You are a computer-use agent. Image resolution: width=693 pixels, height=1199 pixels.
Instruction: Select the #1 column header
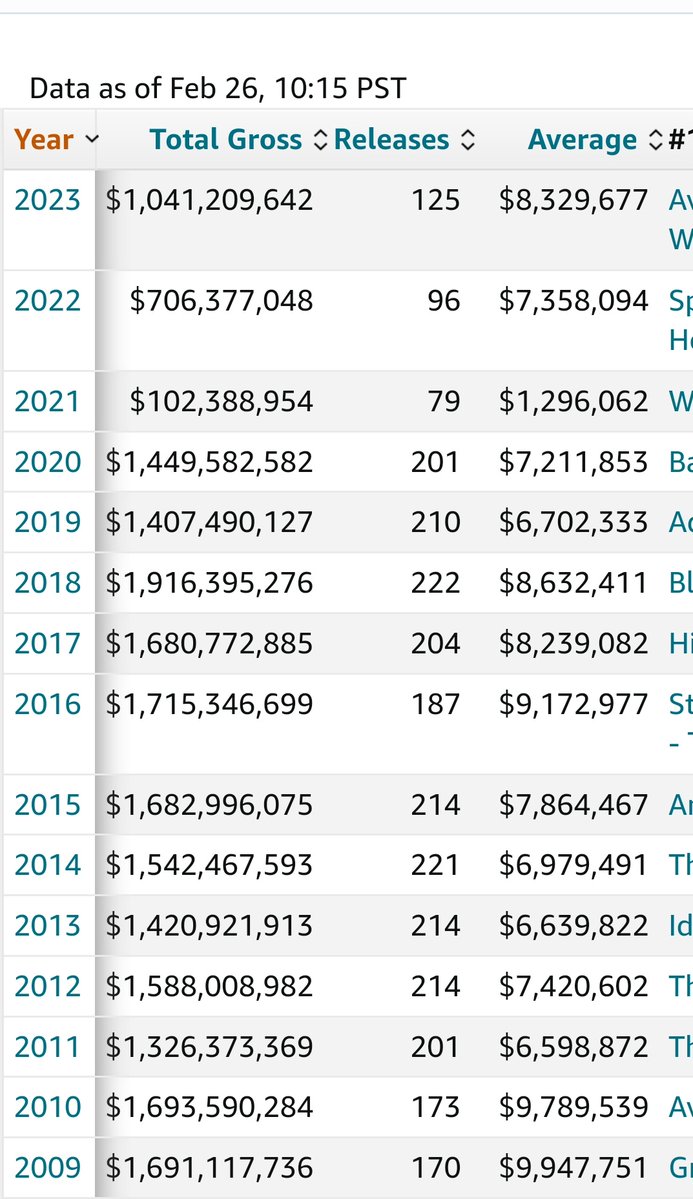tap(678, 140)
